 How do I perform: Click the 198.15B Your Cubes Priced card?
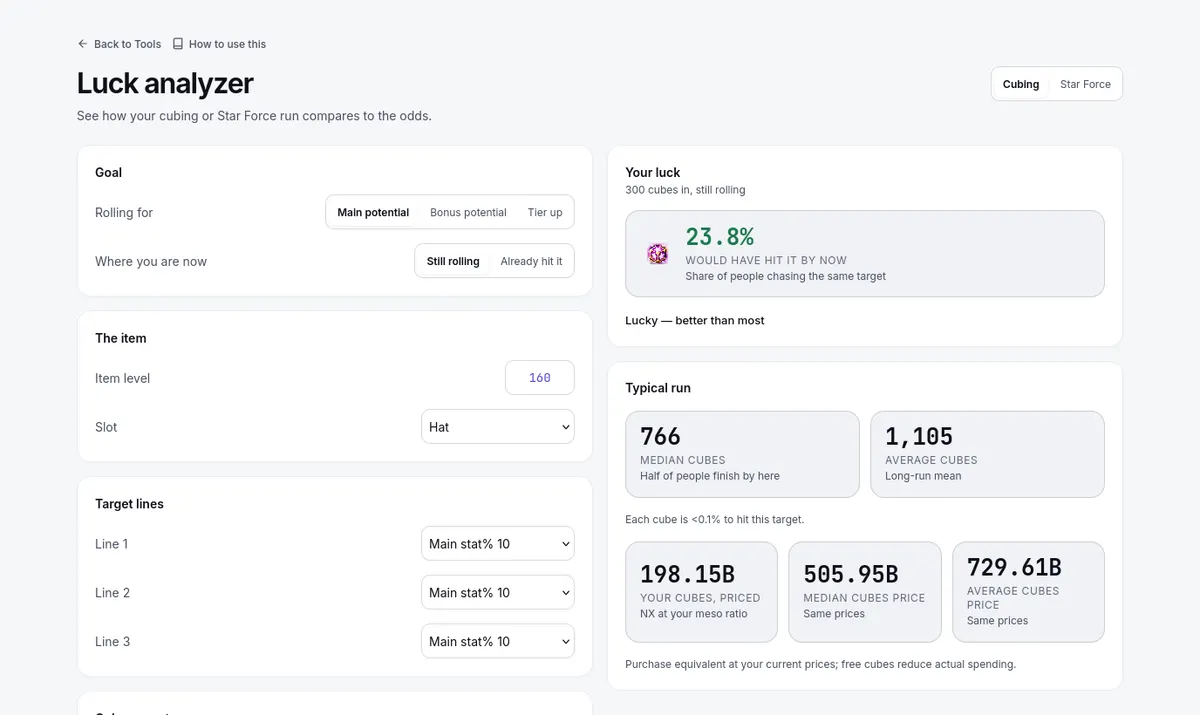[x=701, y=592]
